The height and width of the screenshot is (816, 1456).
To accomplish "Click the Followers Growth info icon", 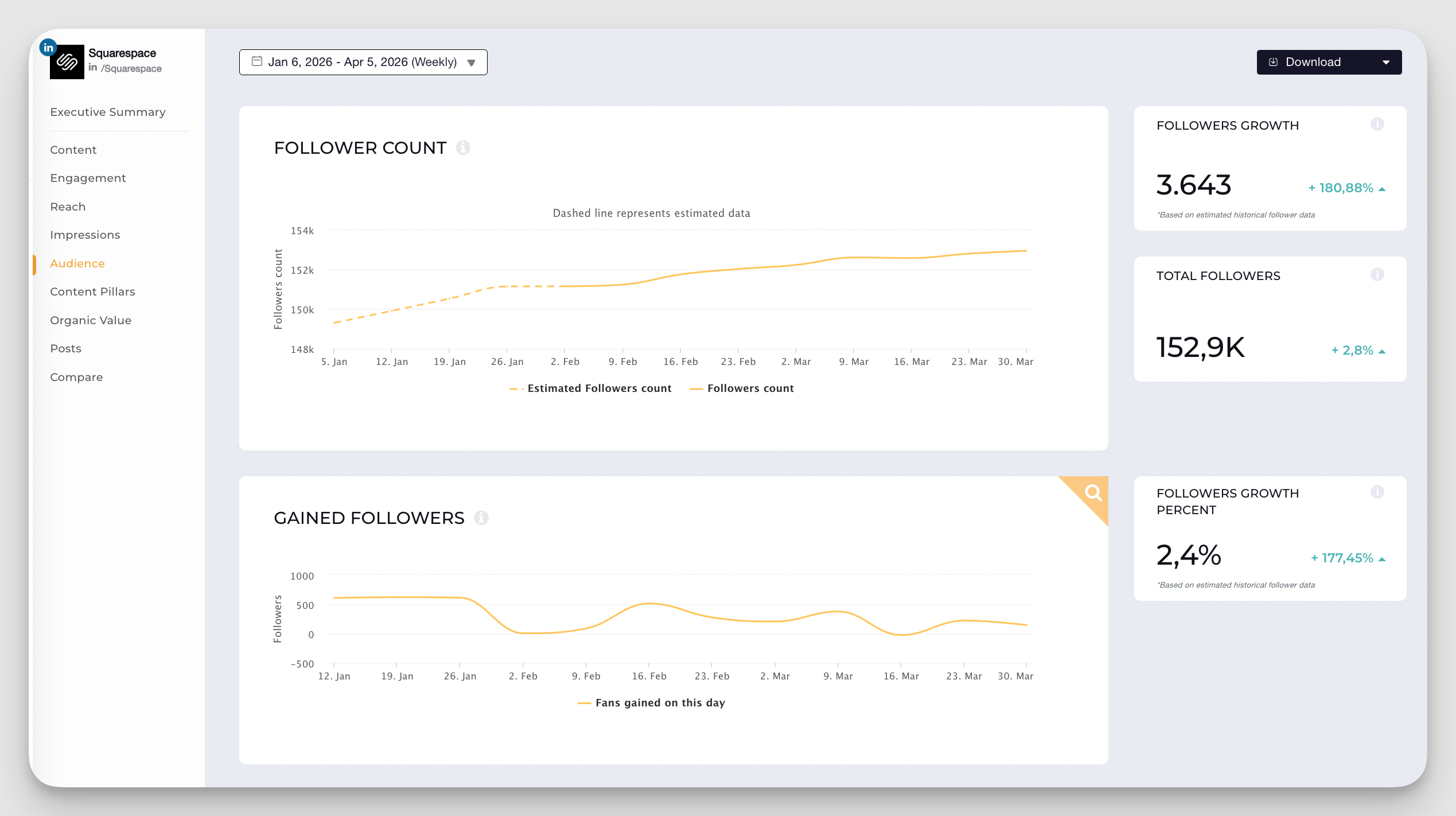I will pos(1377,123).
